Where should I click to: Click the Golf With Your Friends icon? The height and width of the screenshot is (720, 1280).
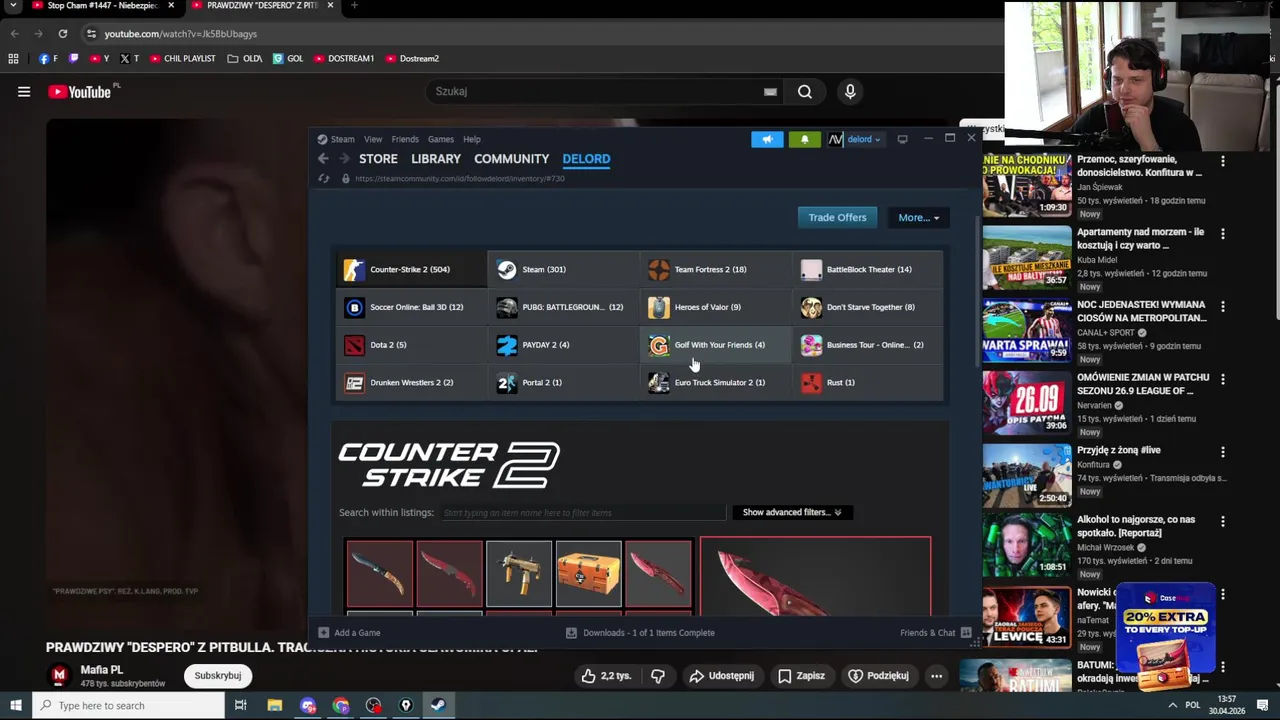click(x=658, y=345)
